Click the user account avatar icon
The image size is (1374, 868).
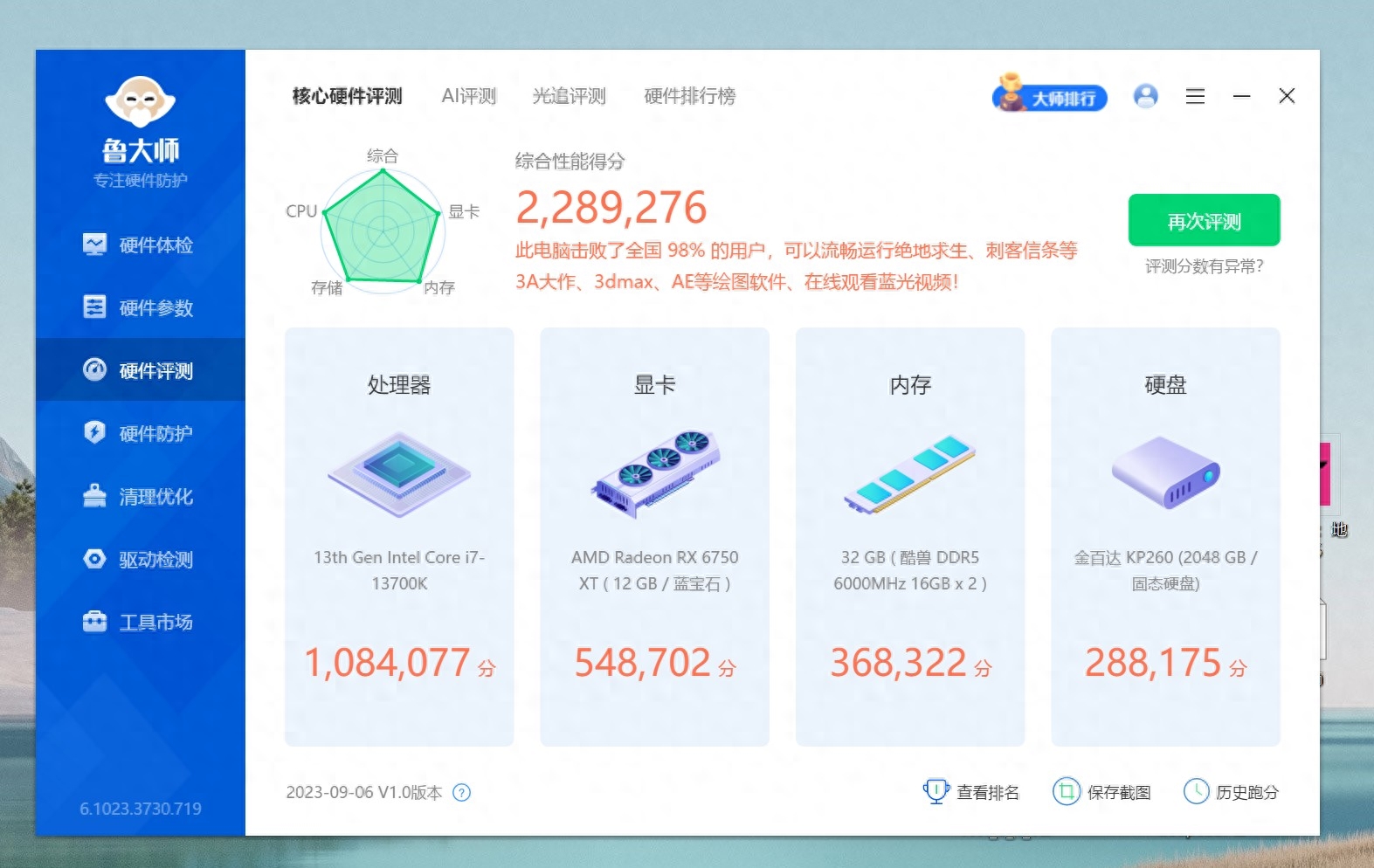pyautogui.click(x=1145, y=96)
